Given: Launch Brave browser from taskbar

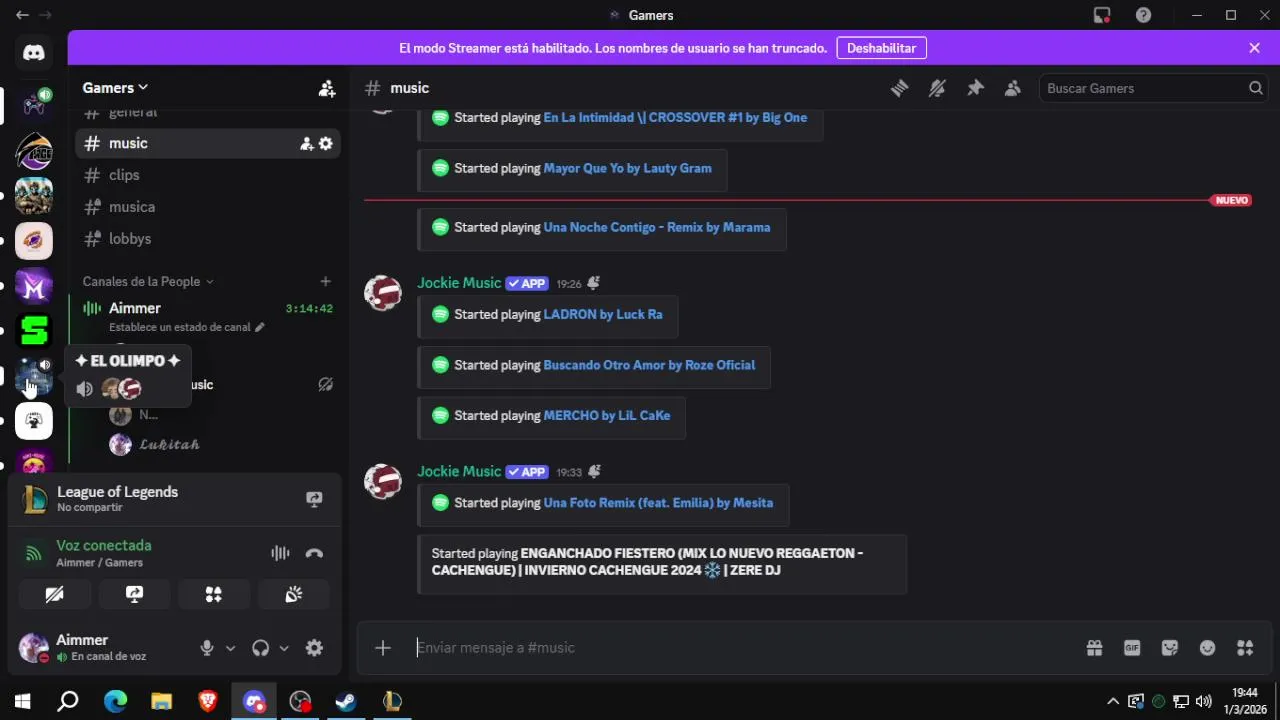Looking at the screenshot, I should pyautogui.click(x=208, y=702).
